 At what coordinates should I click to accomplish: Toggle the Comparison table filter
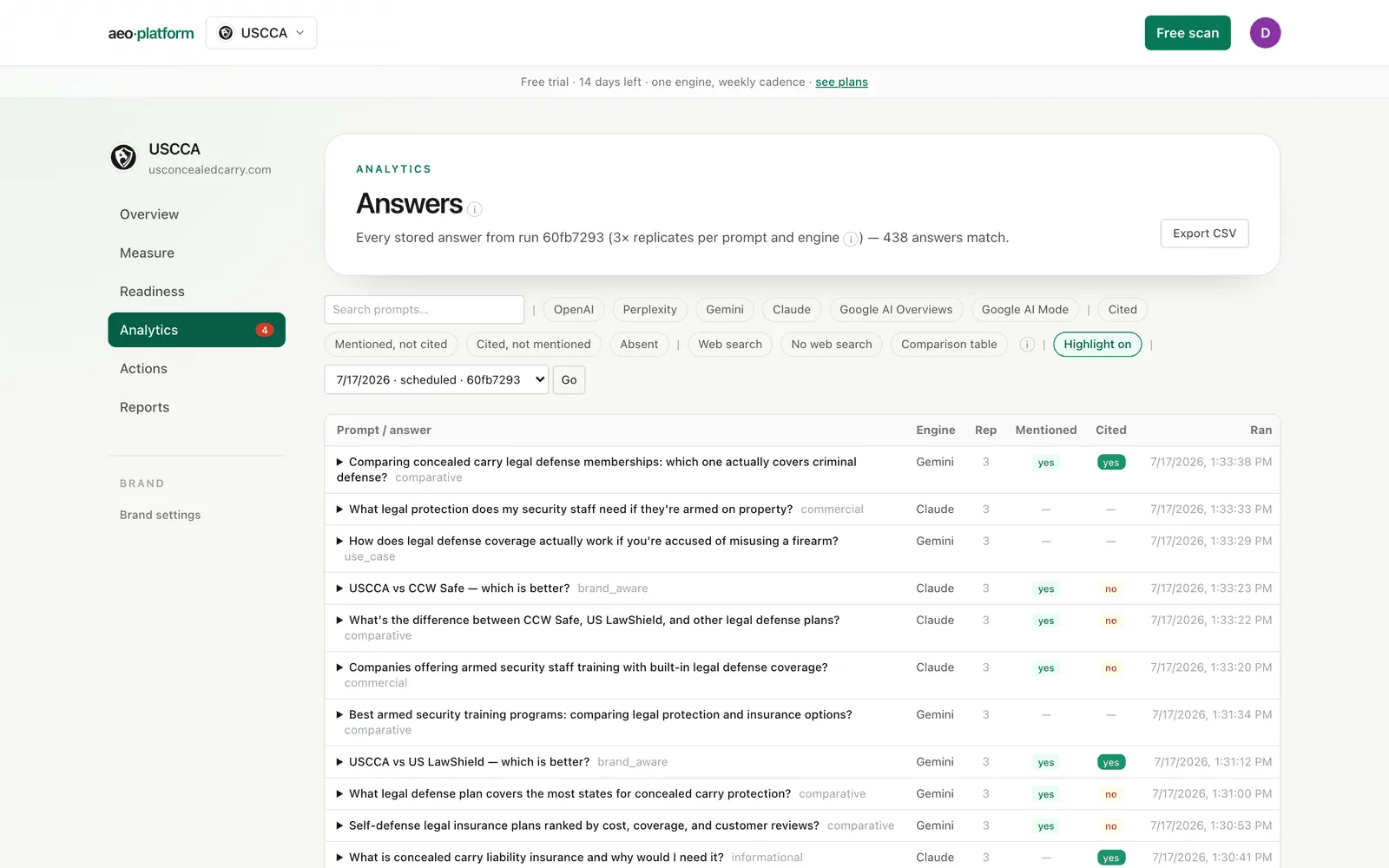949,345
